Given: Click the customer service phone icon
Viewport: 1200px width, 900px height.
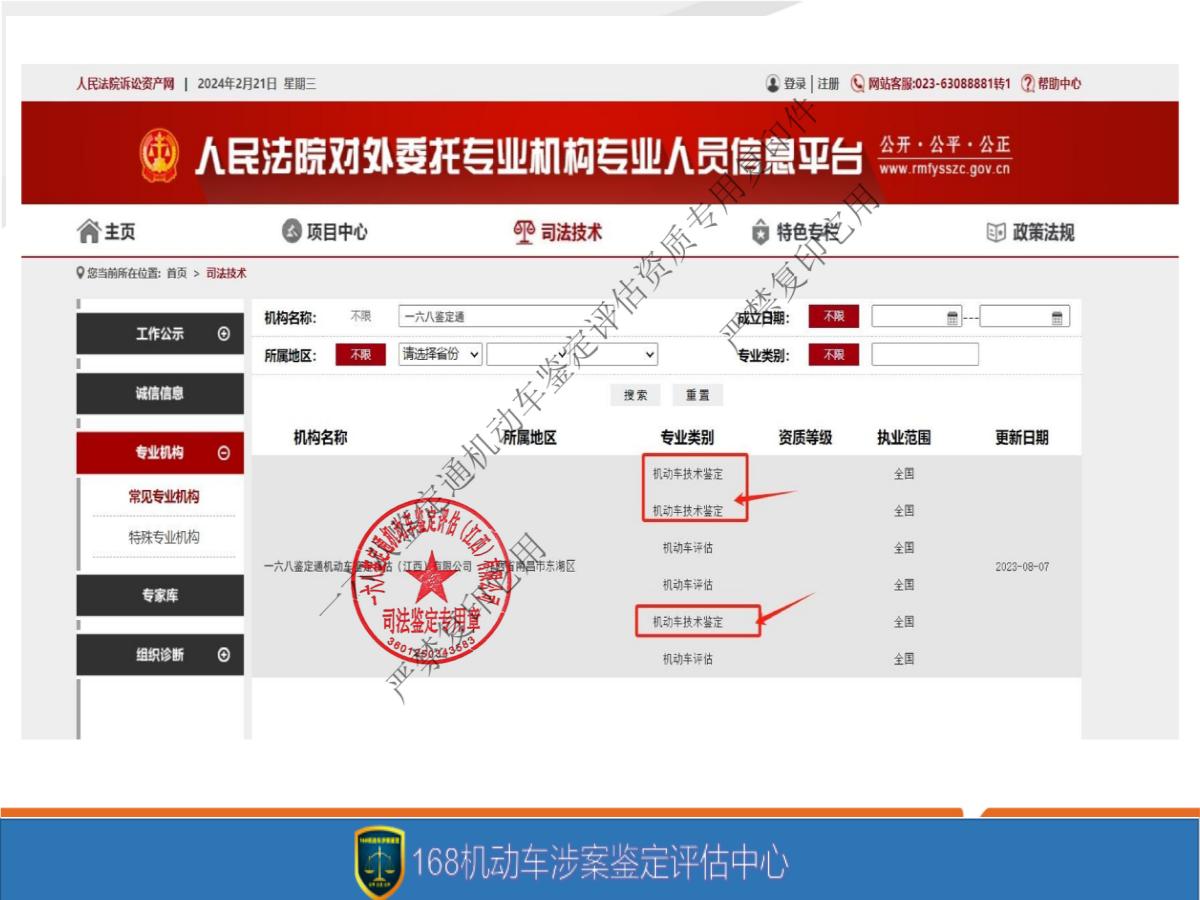Looking at the screenshot, I should (858, 84).
